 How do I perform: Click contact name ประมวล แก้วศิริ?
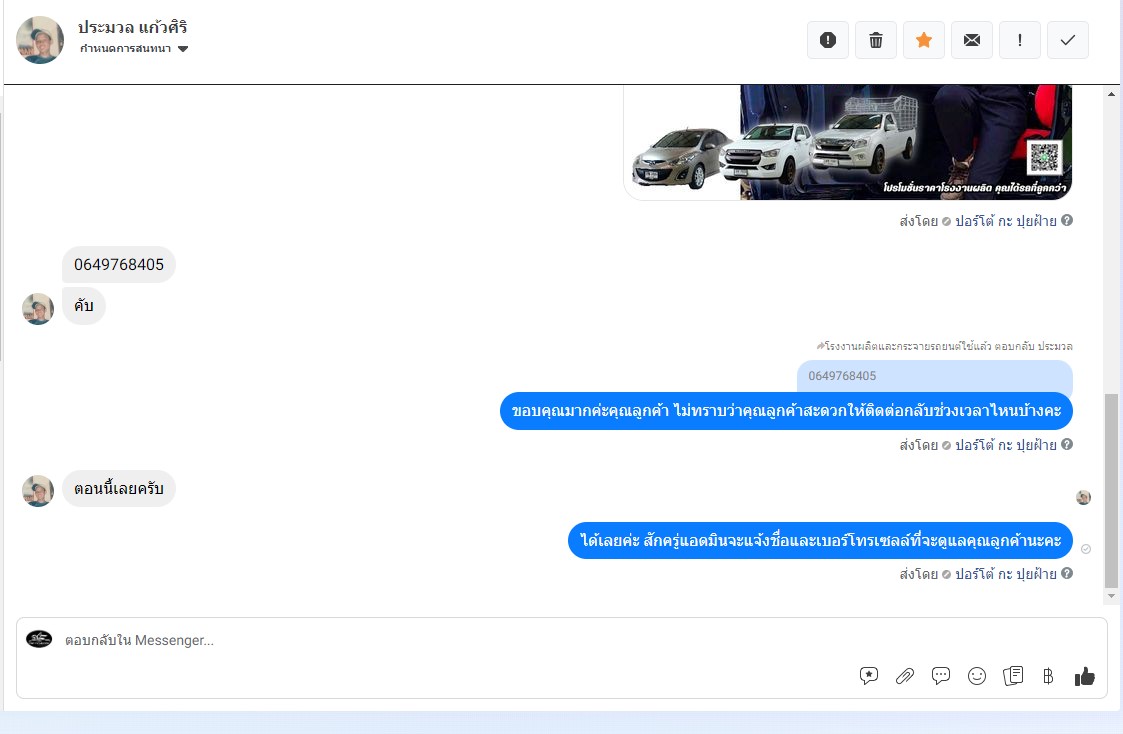click(x=132, y=27)
